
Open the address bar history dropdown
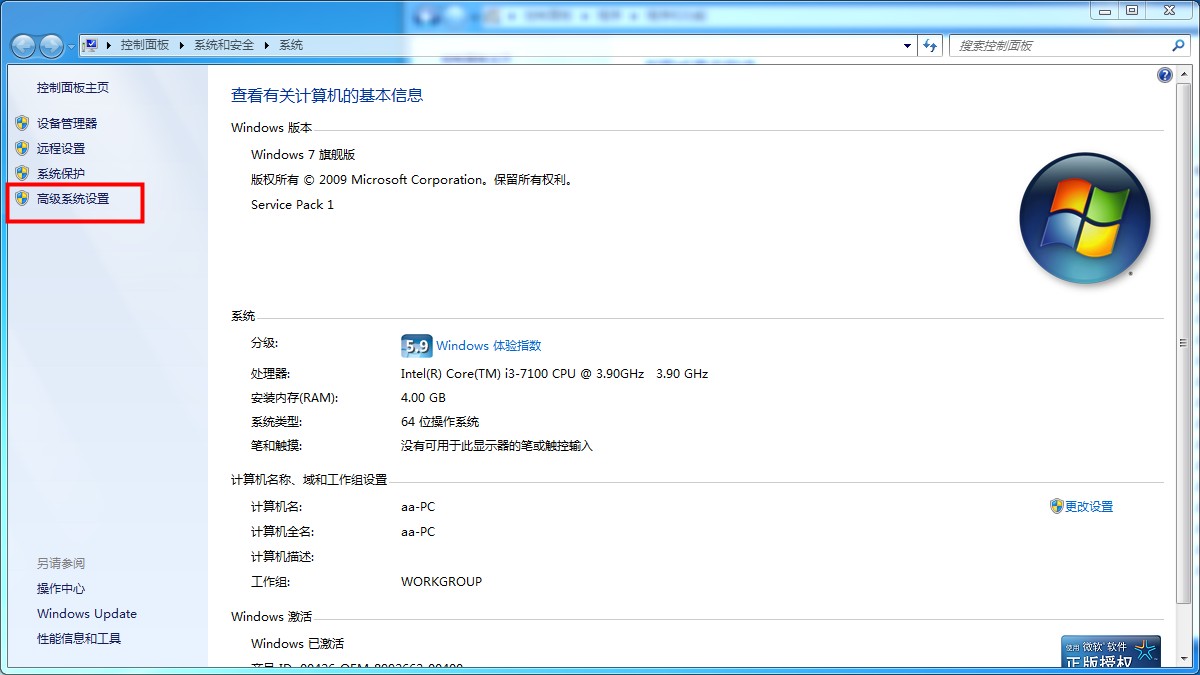pos(907,46)
